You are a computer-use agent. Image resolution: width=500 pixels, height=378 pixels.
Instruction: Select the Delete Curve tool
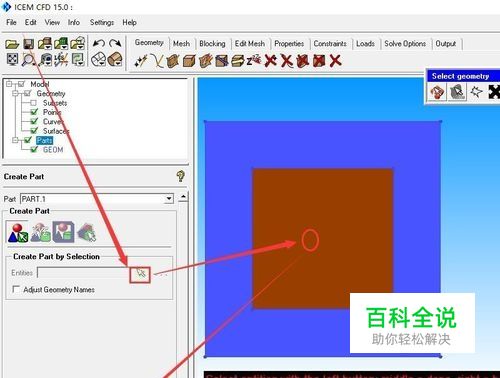click(287, 61)
